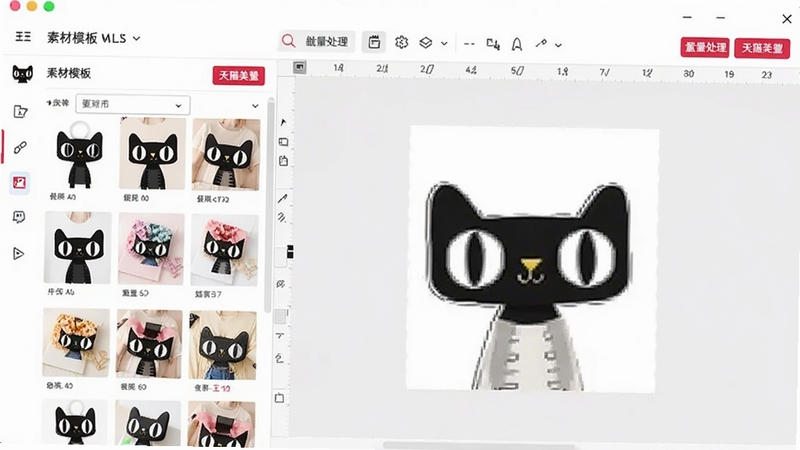Open the category combo box in template panel
800x450 pixels.
click(x=133, y=105)
